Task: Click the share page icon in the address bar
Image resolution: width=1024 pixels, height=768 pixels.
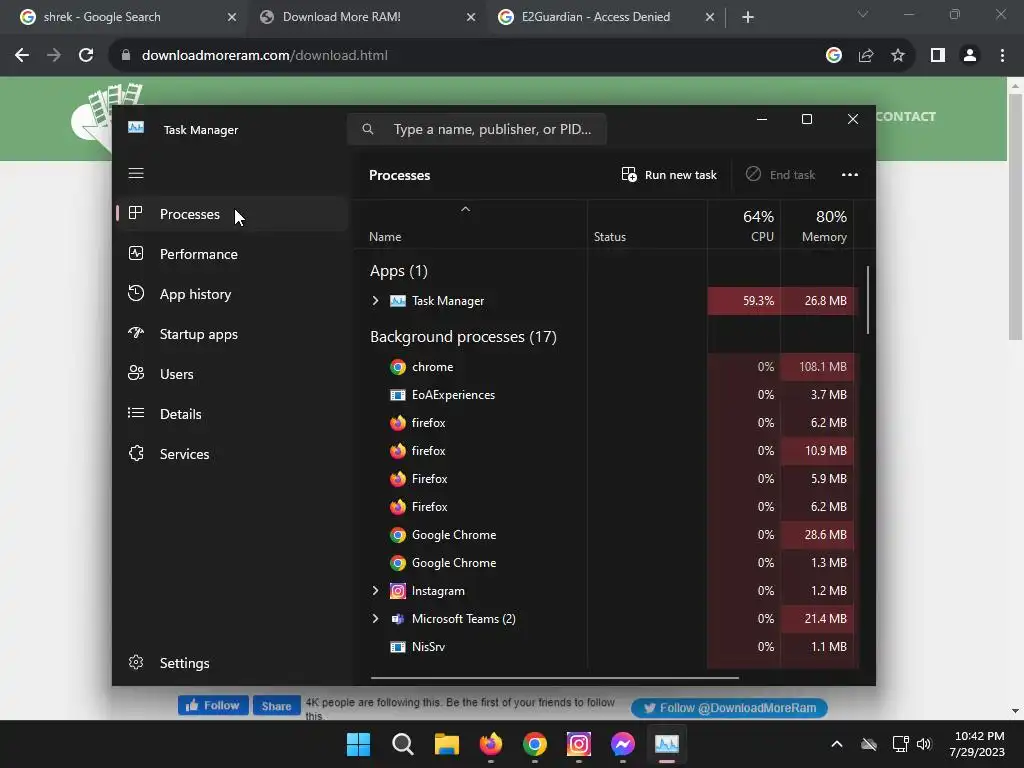Action: tap(866, 56)
